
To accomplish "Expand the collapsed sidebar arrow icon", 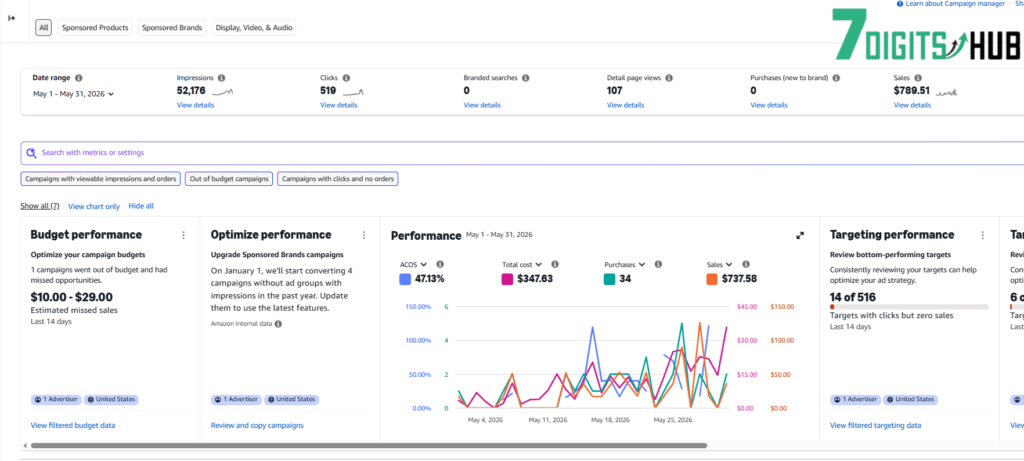I will pos(12,18).
